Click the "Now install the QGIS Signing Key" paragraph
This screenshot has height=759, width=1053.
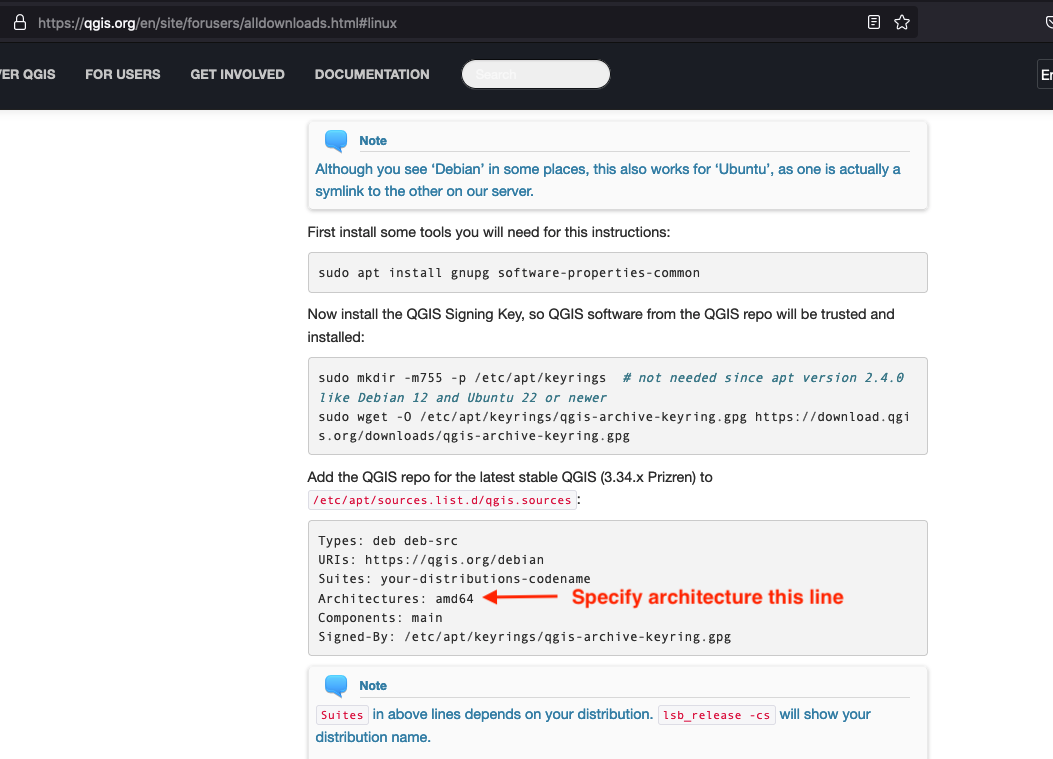tap(601, 326)
